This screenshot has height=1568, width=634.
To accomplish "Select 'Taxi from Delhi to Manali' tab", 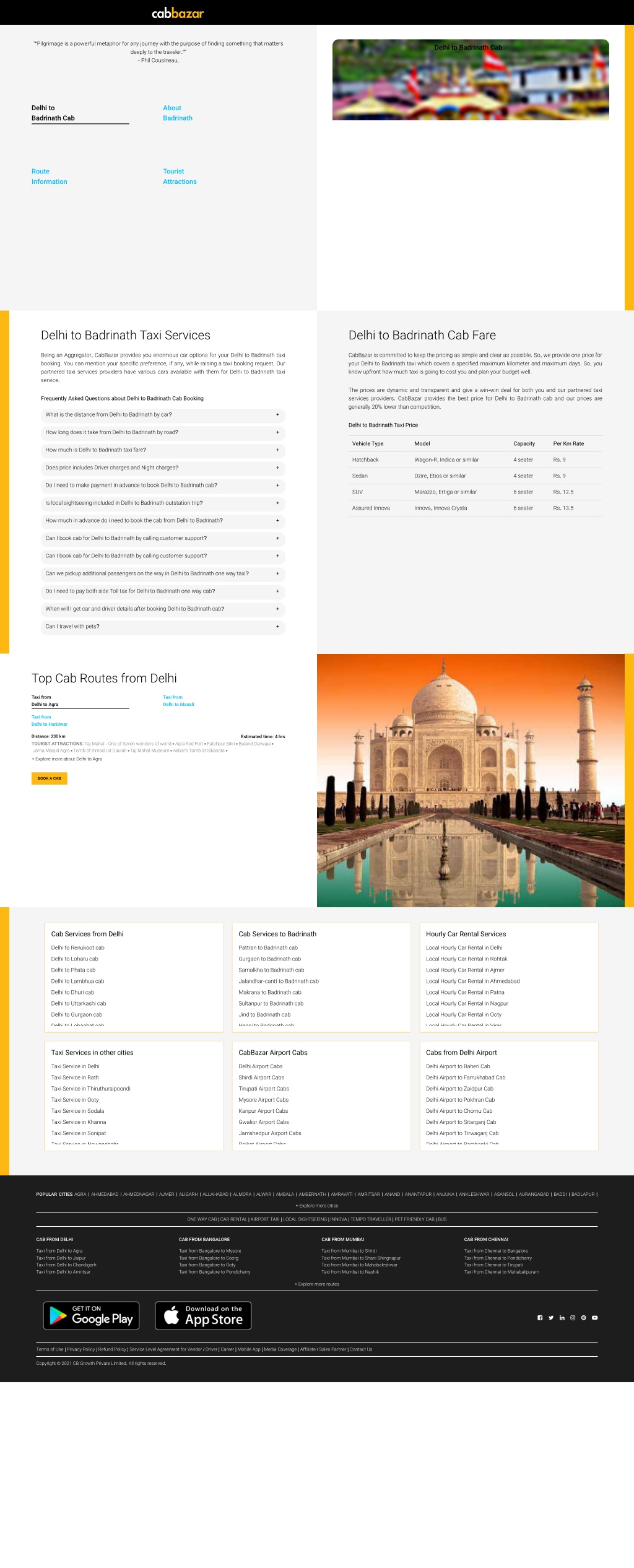I will (x=178, y=701).
